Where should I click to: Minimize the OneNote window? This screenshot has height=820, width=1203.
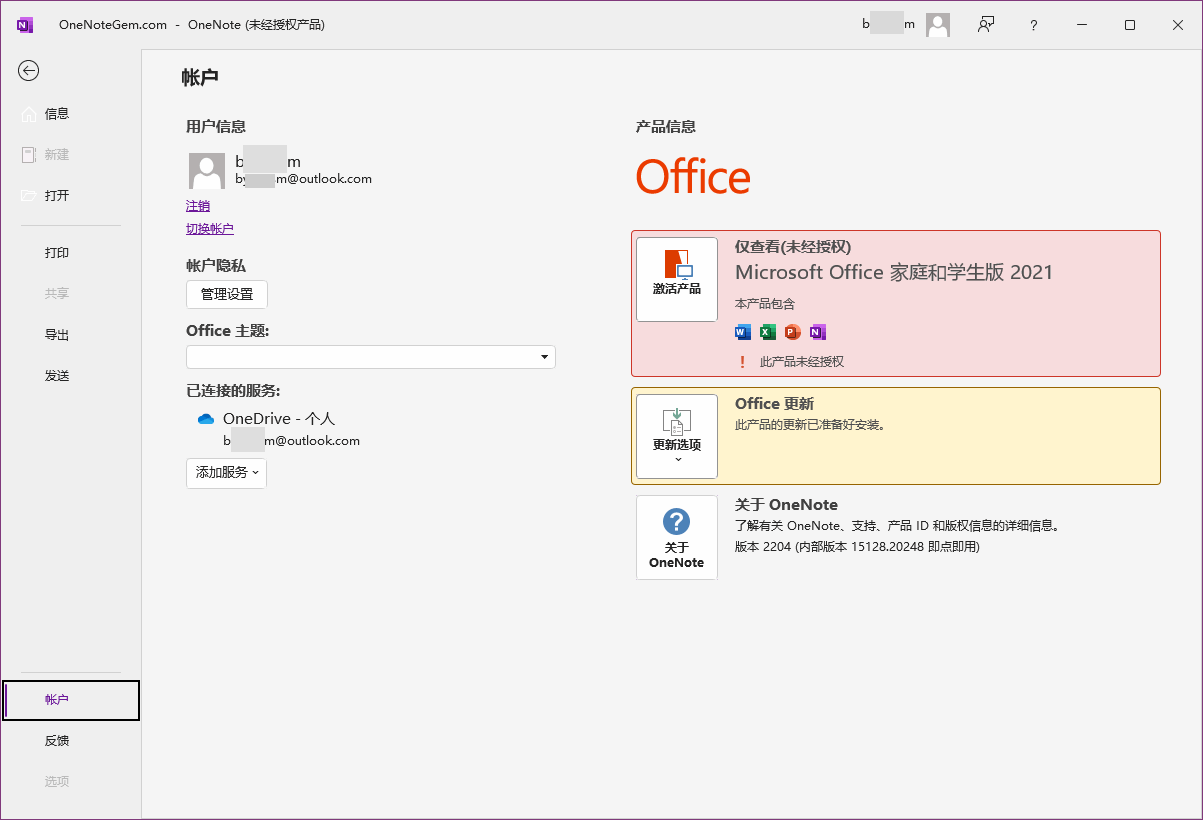pyautogui.click(x=1082, y=25)
